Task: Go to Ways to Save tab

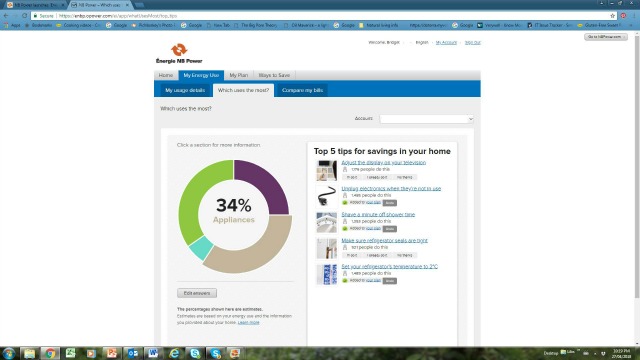Action: point(274,75)
